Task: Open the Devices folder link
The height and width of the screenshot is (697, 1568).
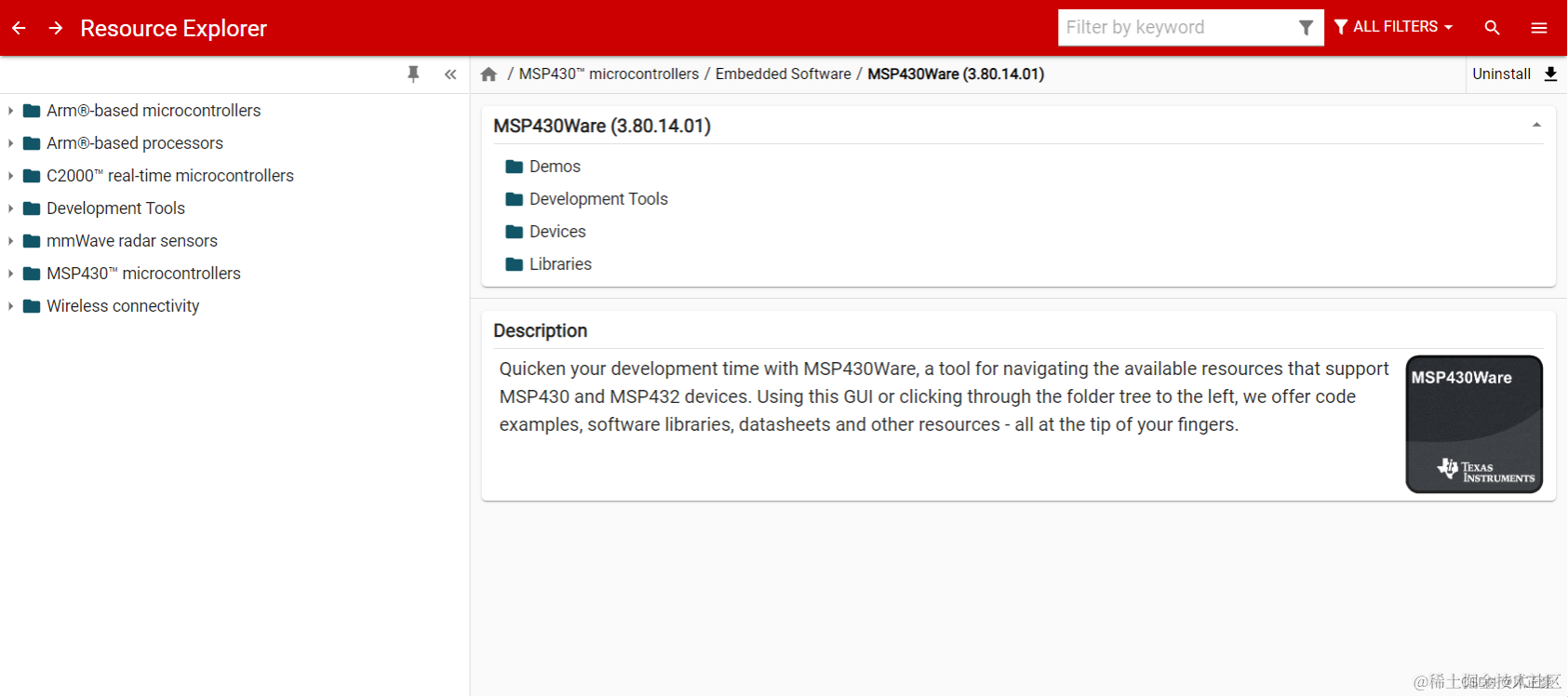Action: click(557, 232)
